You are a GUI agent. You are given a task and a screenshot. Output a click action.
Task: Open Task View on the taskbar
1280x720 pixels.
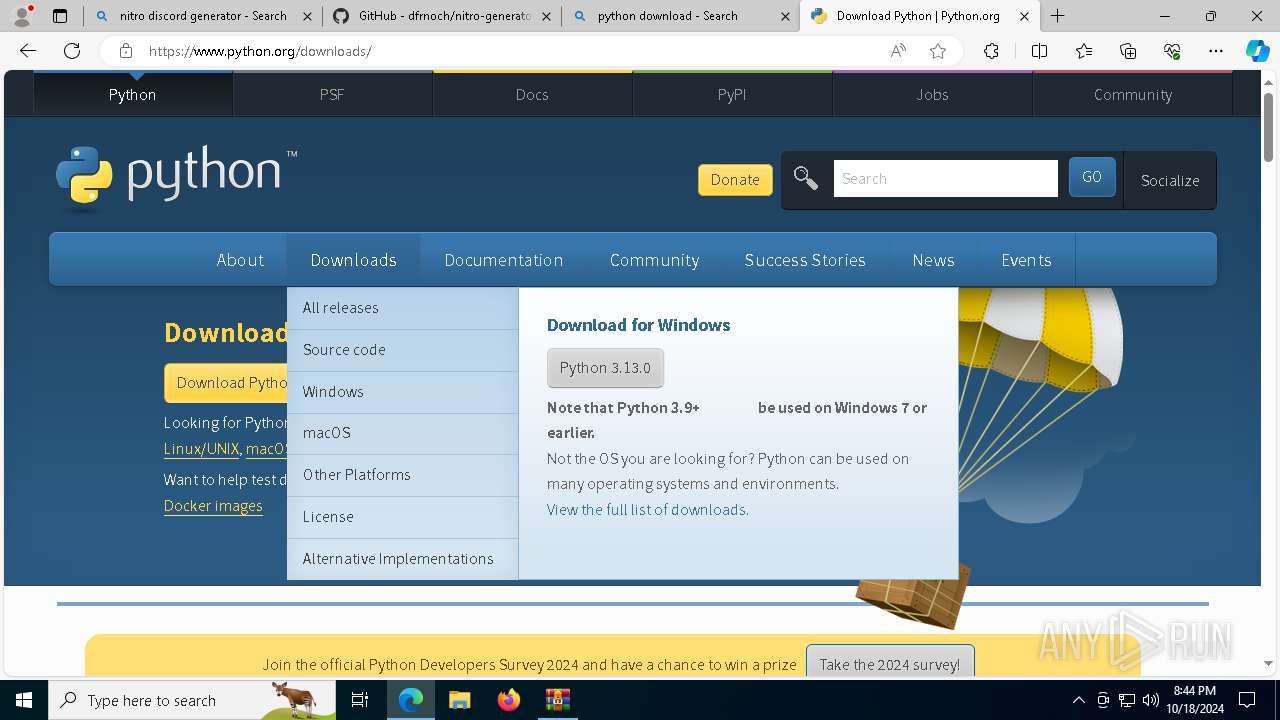(360, 700)
